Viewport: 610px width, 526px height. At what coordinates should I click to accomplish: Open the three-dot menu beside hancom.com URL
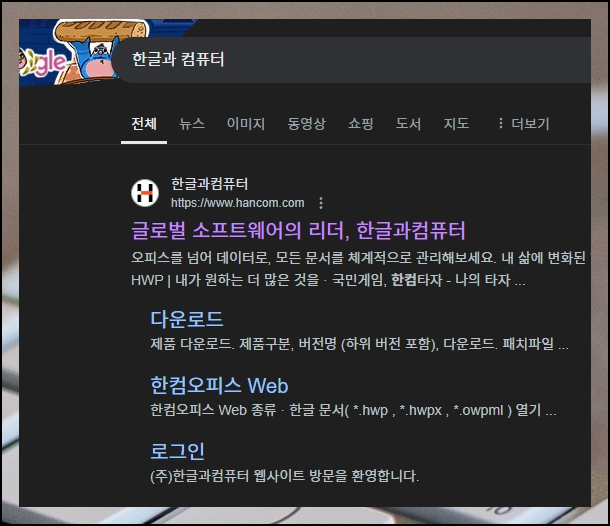pyautogui.click(x=321, y=203)
